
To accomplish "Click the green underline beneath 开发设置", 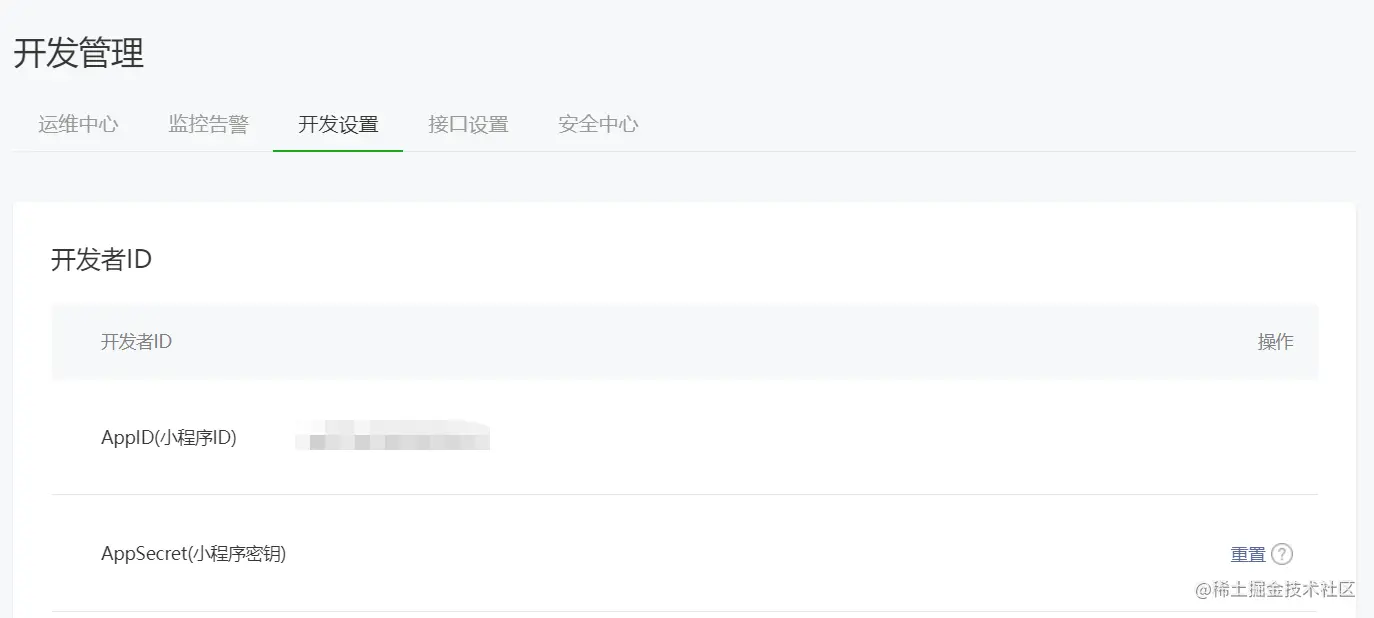I will (x=338, y=150).
